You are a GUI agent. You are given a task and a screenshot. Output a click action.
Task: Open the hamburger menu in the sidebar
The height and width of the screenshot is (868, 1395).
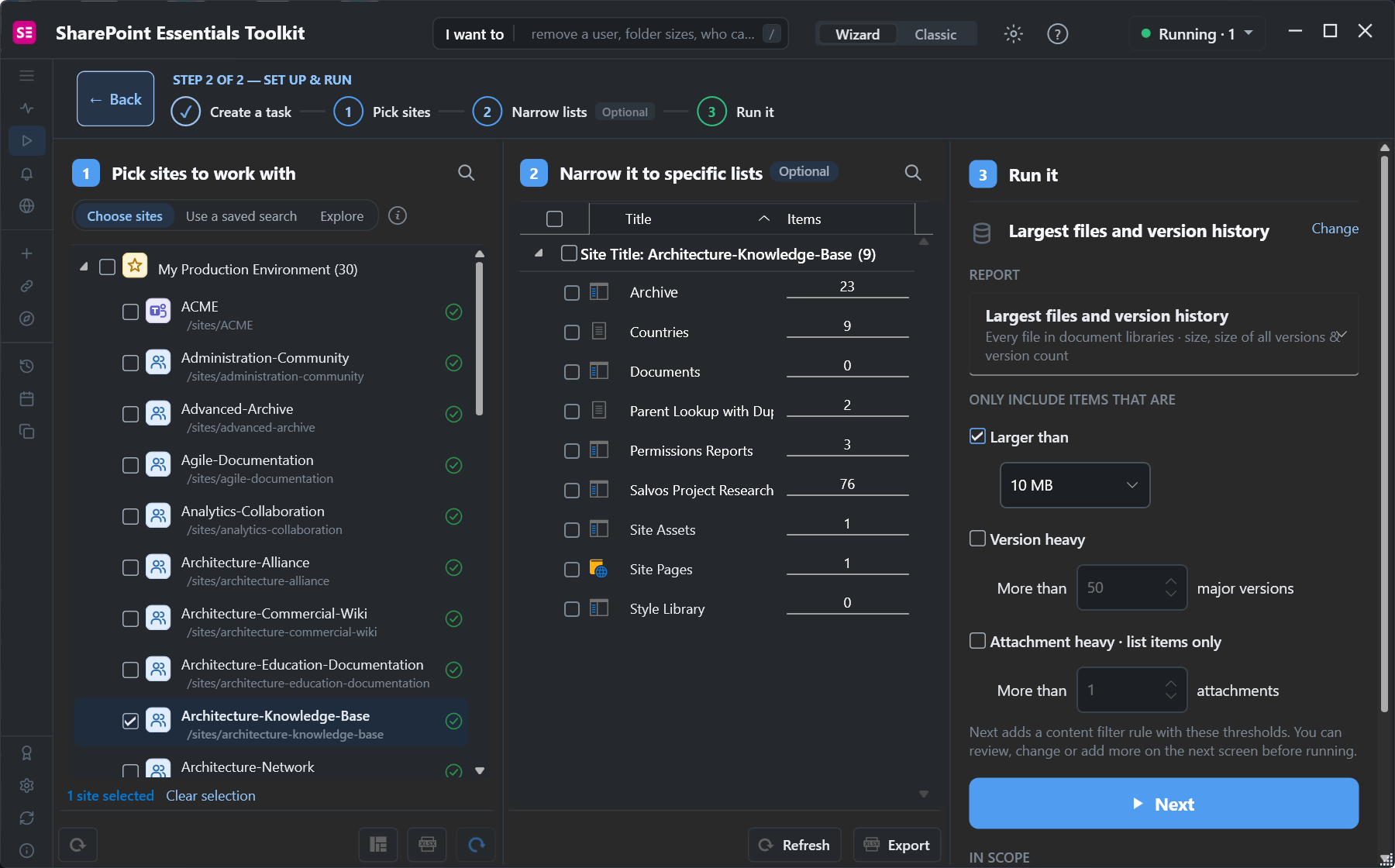click(26, 76)
